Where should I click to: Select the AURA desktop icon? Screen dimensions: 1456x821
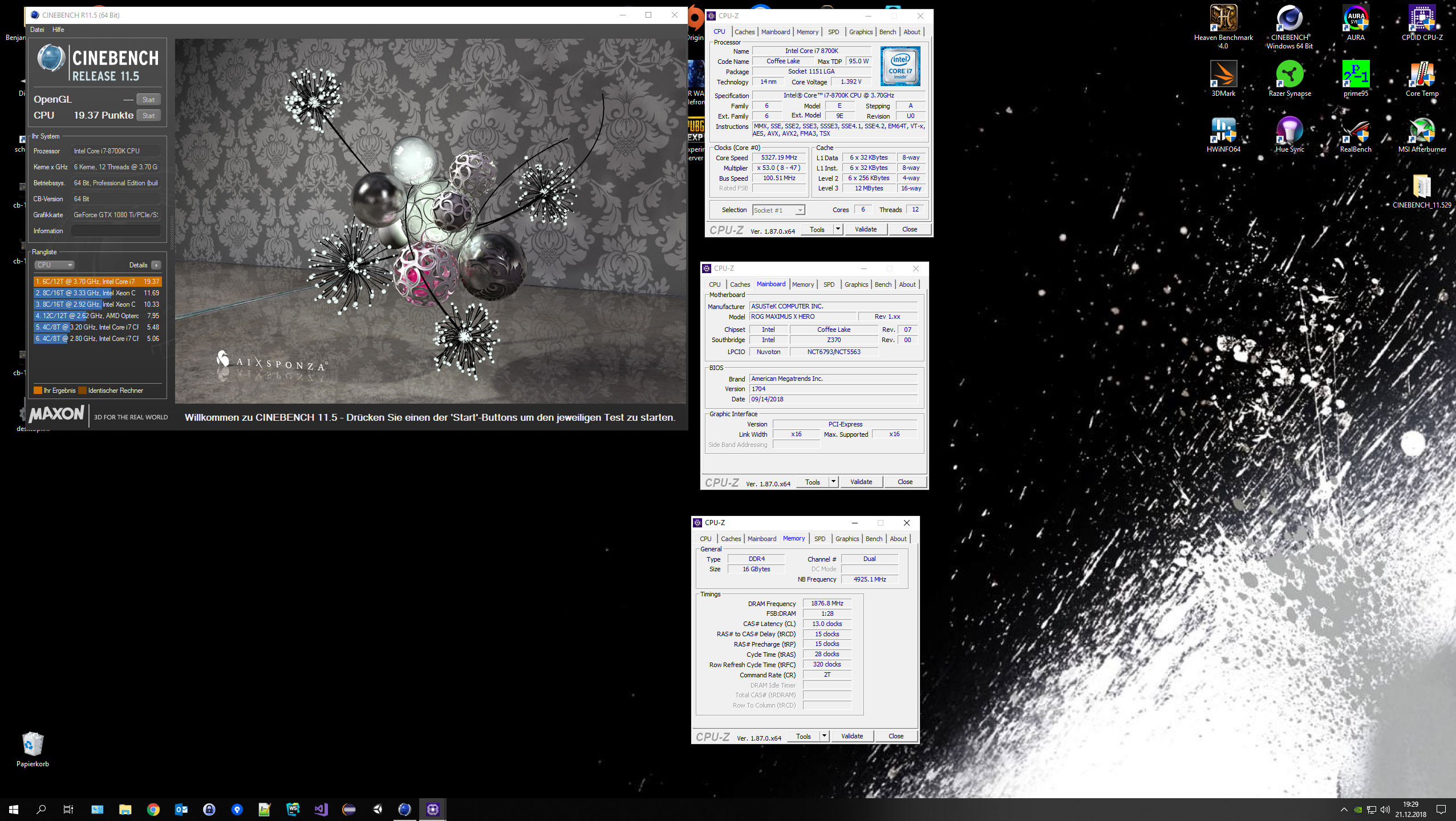[1356, 23]
